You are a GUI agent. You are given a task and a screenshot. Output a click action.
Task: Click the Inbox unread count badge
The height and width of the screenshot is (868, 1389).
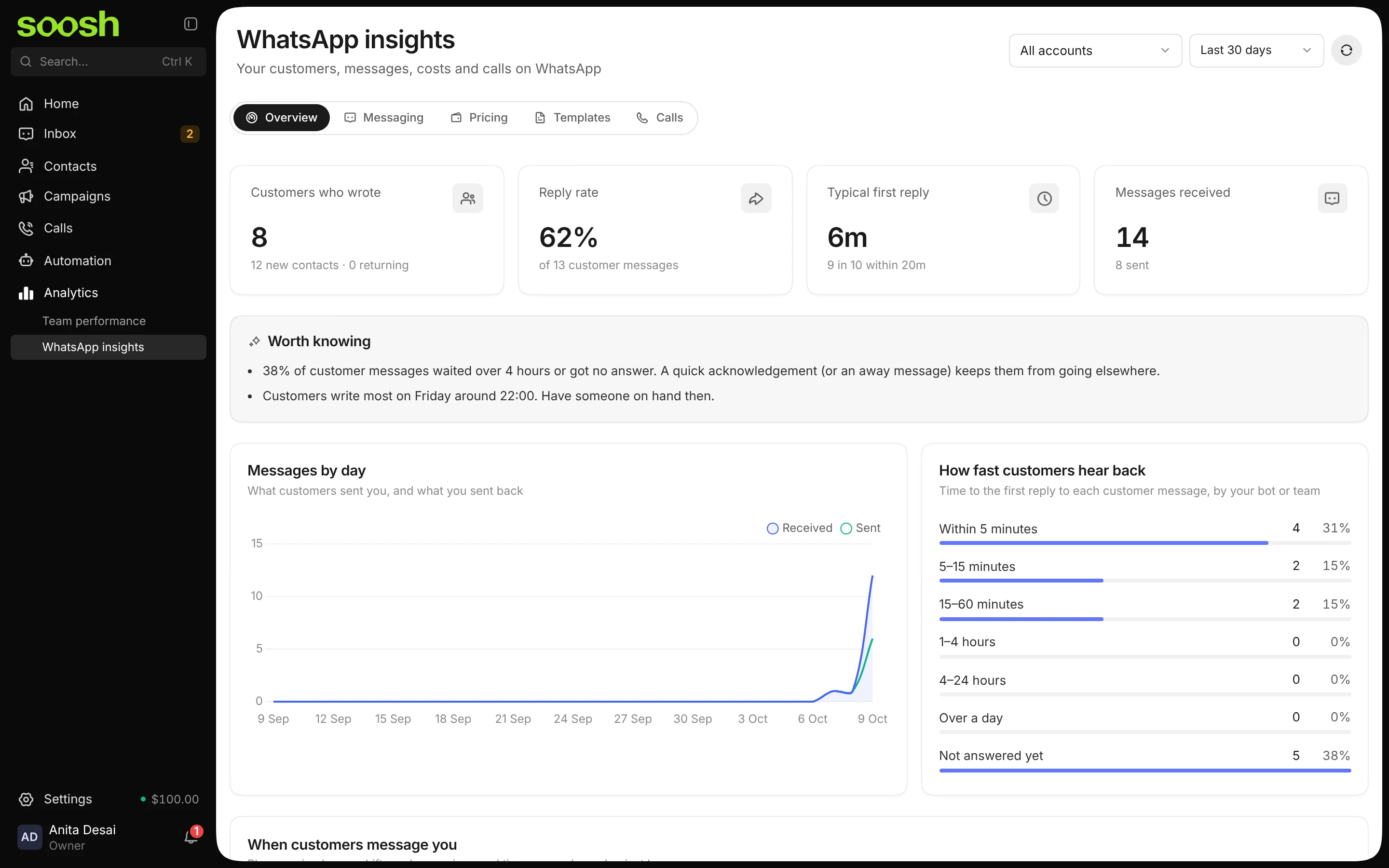coord(190,134)
